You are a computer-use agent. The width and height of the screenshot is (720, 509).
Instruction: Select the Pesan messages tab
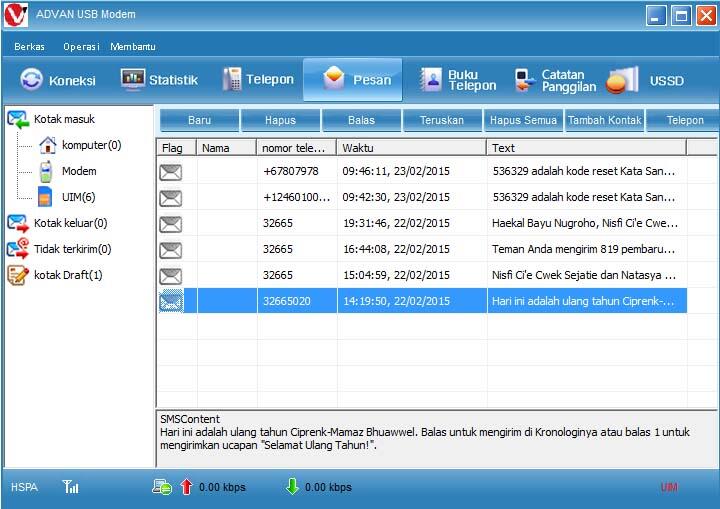353,79
